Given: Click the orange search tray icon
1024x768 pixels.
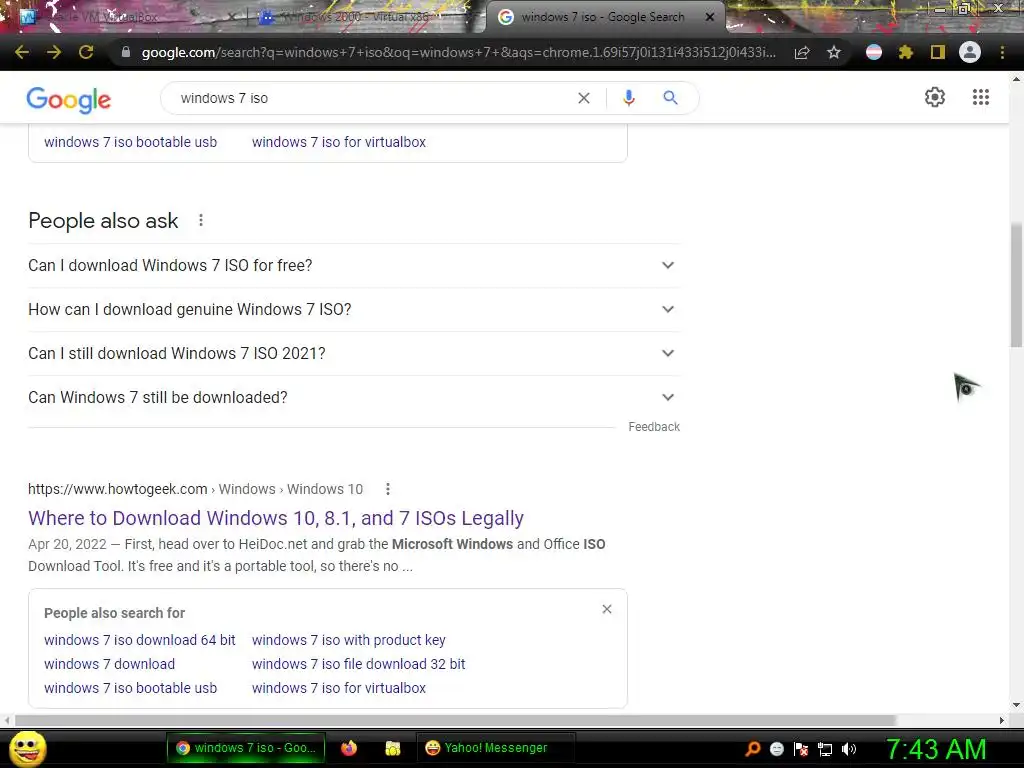Looking at the screenshot, I should point(753,749).
